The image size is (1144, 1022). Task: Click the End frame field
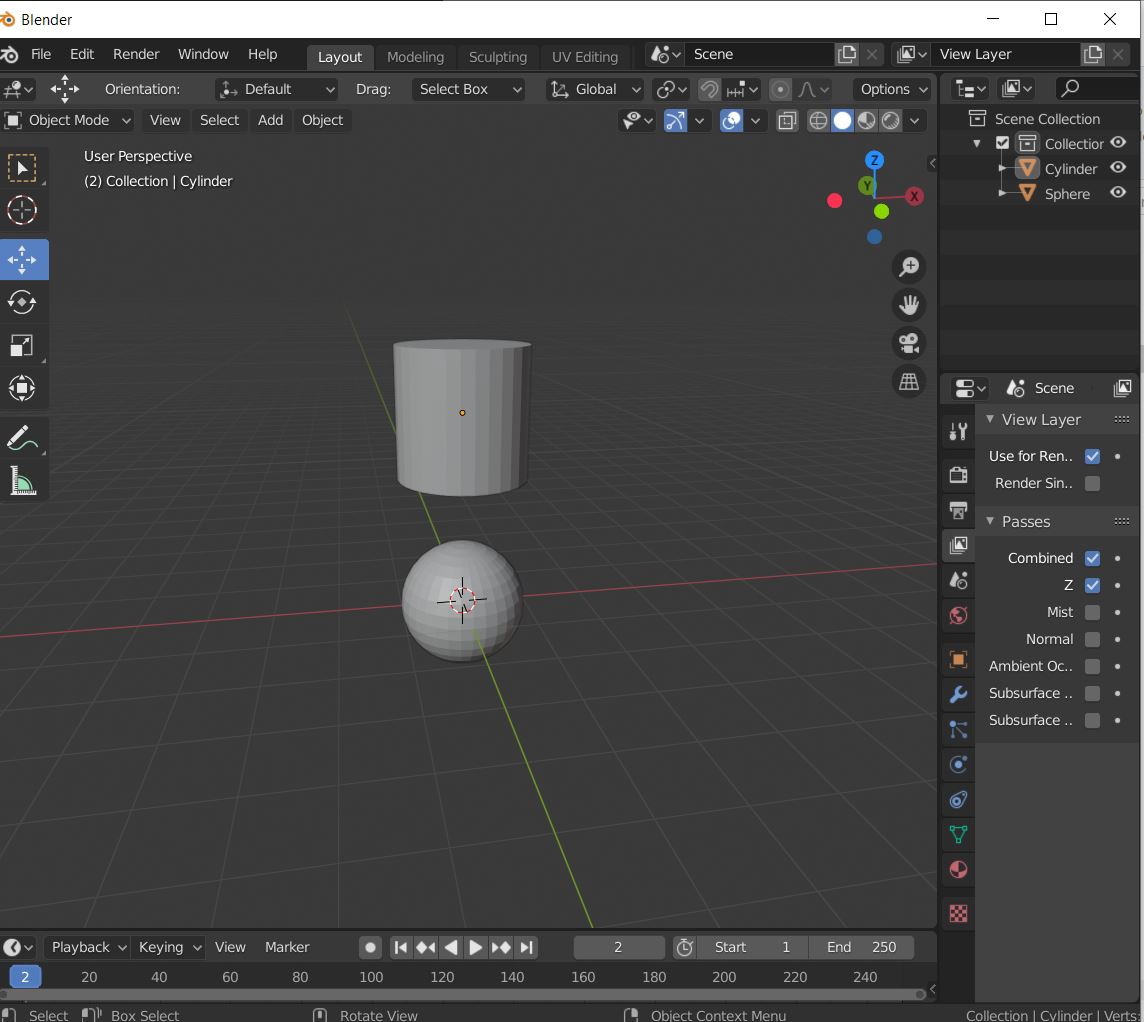[860, 947]
